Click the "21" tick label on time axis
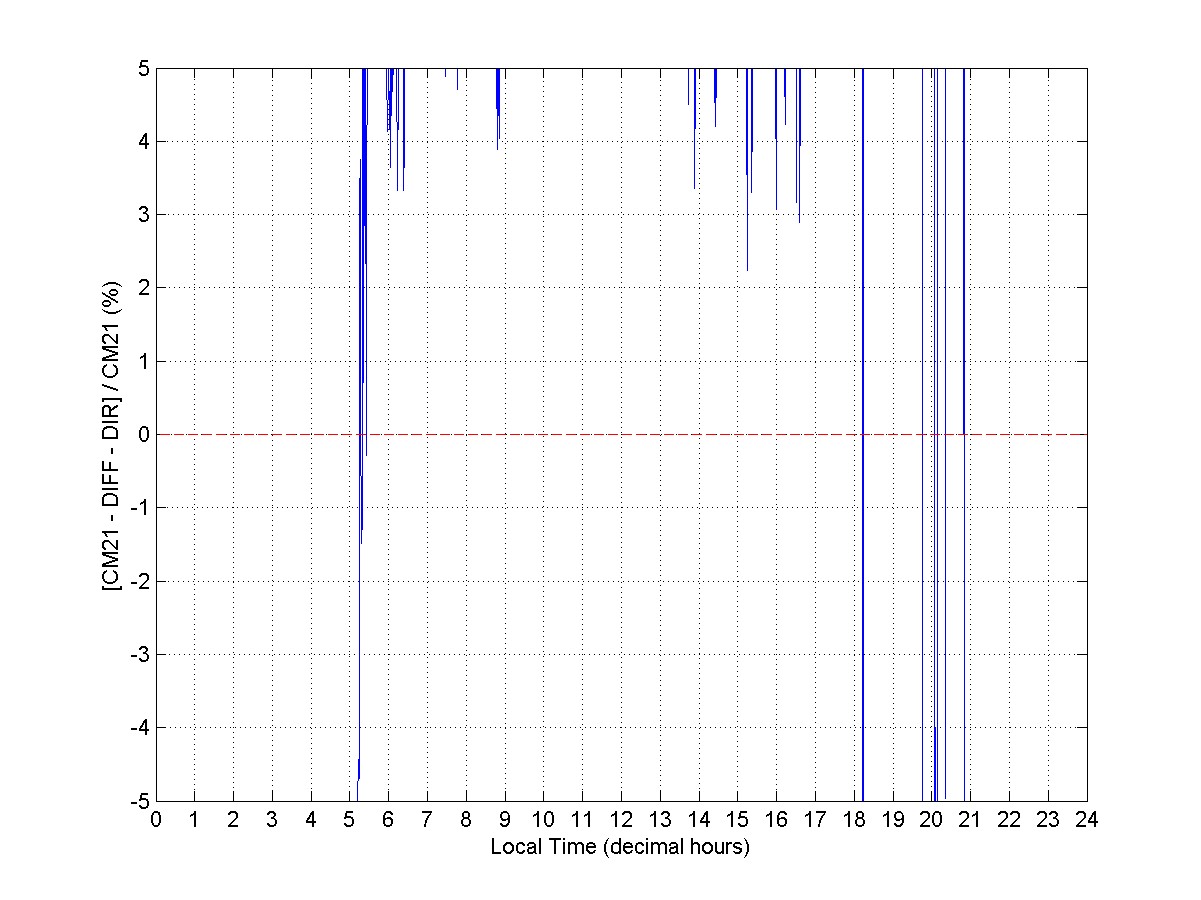1201x900 pixels. (970, 819)
